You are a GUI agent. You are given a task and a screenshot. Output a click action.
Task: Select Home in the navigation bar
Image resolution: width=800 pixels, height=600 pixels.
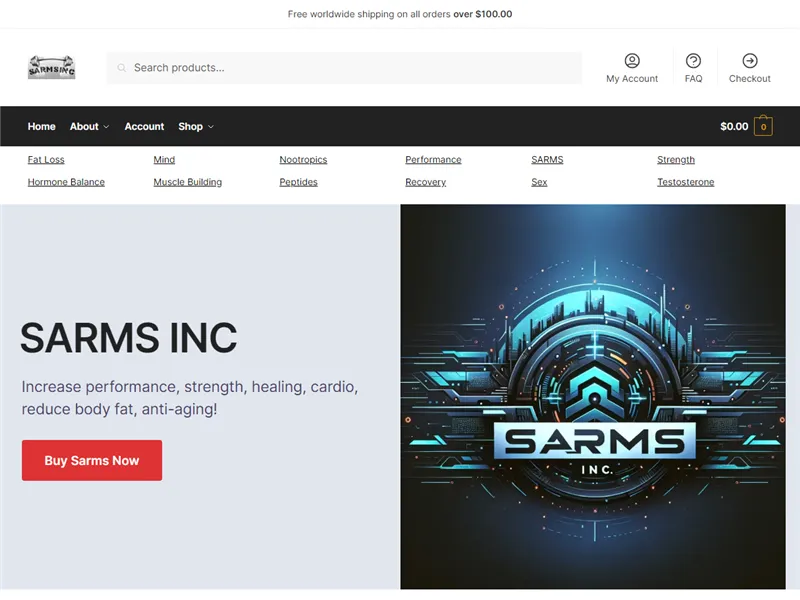click(x=41, y=126)
